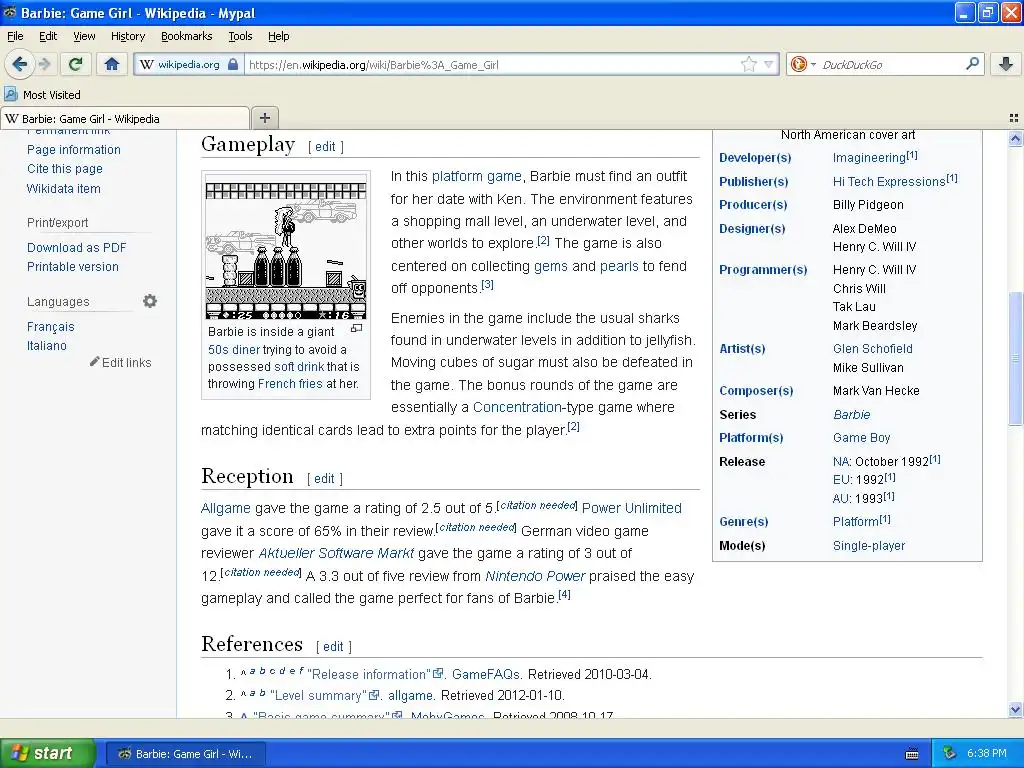Screen dimensions: 1024x768
Task: Open the Power Unlimited link
Action: click(x=632, y=508)
